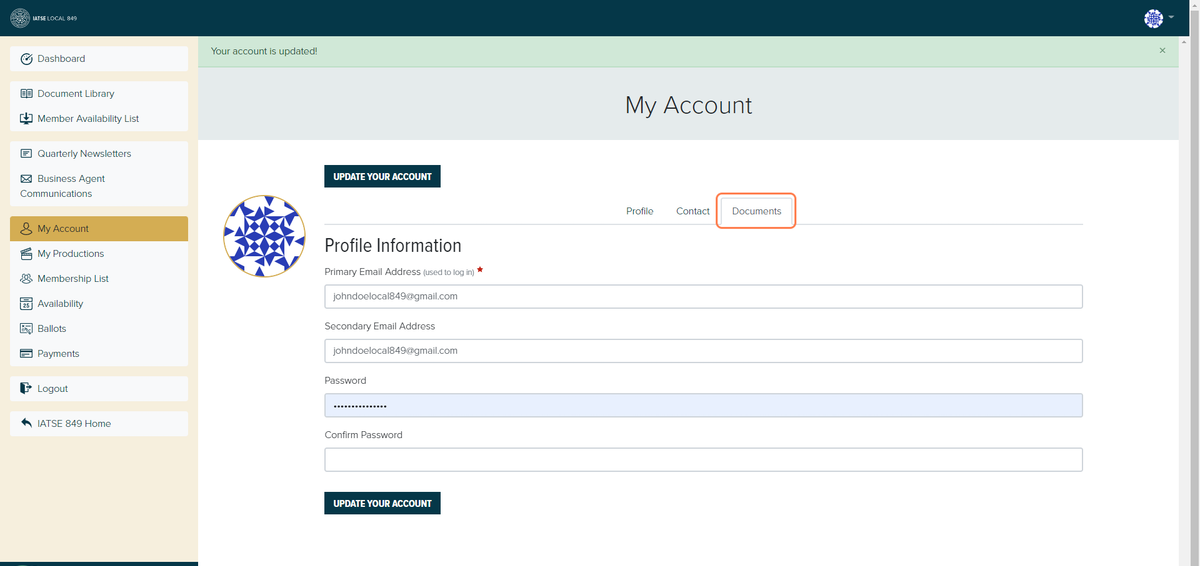Image resolution: width=1200 pixels, height=566 pixels.
Task: Switch to the Contact tab
Action: coord(692,211)
